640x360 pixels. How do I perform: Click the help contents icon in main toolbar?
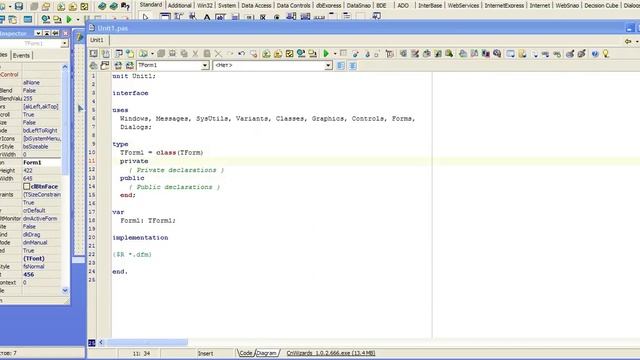point(125,7)
